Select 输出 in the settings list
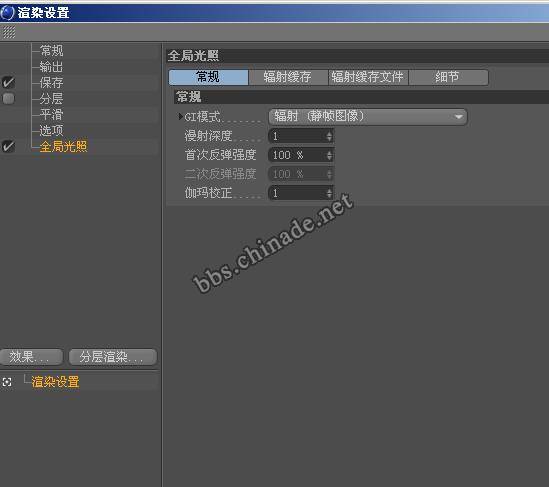Screen dimensions: 549x487 [51, 67]
